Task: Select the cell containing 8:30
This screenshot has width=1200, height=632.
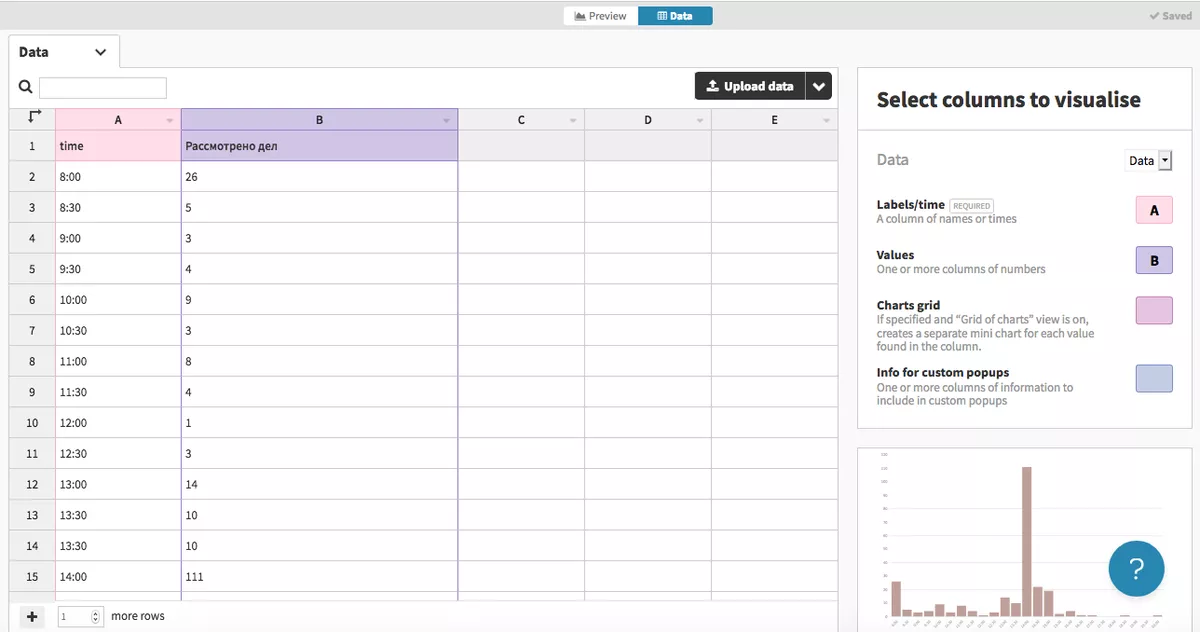Action: coord(118,208)
